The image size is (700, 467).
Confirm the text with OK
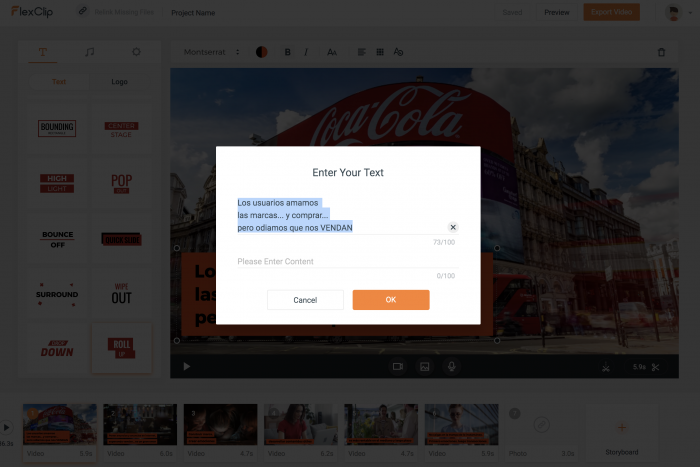tap(391, 300)
